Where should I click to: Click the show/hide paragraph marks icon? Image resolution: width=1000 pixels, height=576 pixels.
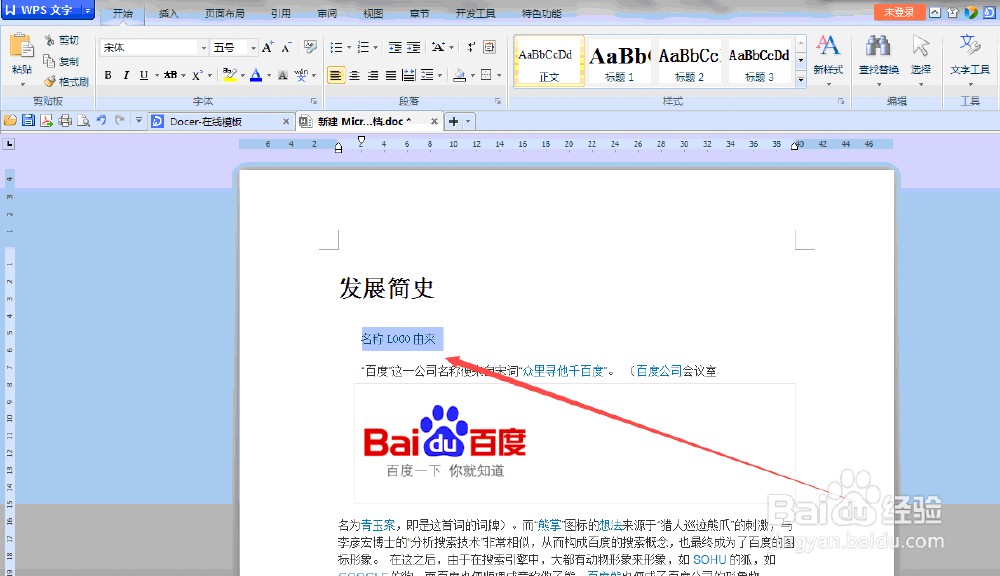[471, 47]
